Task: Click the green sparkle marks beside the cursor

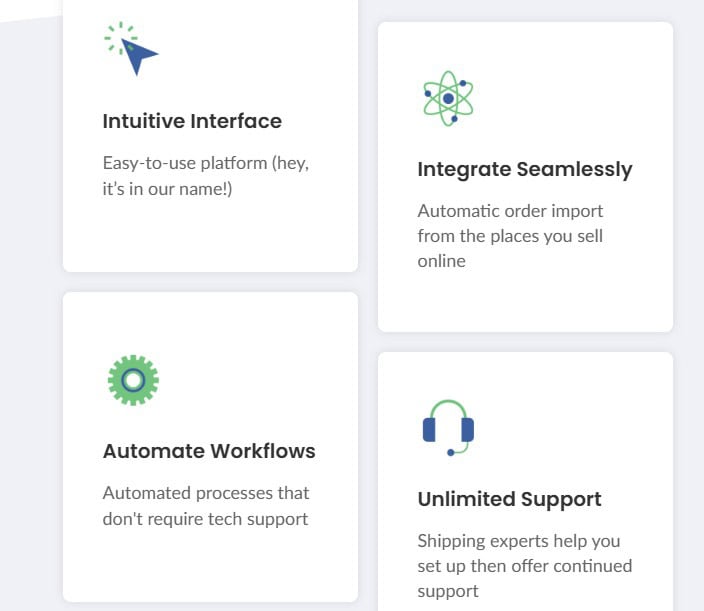Action: (x=116, y=36)
